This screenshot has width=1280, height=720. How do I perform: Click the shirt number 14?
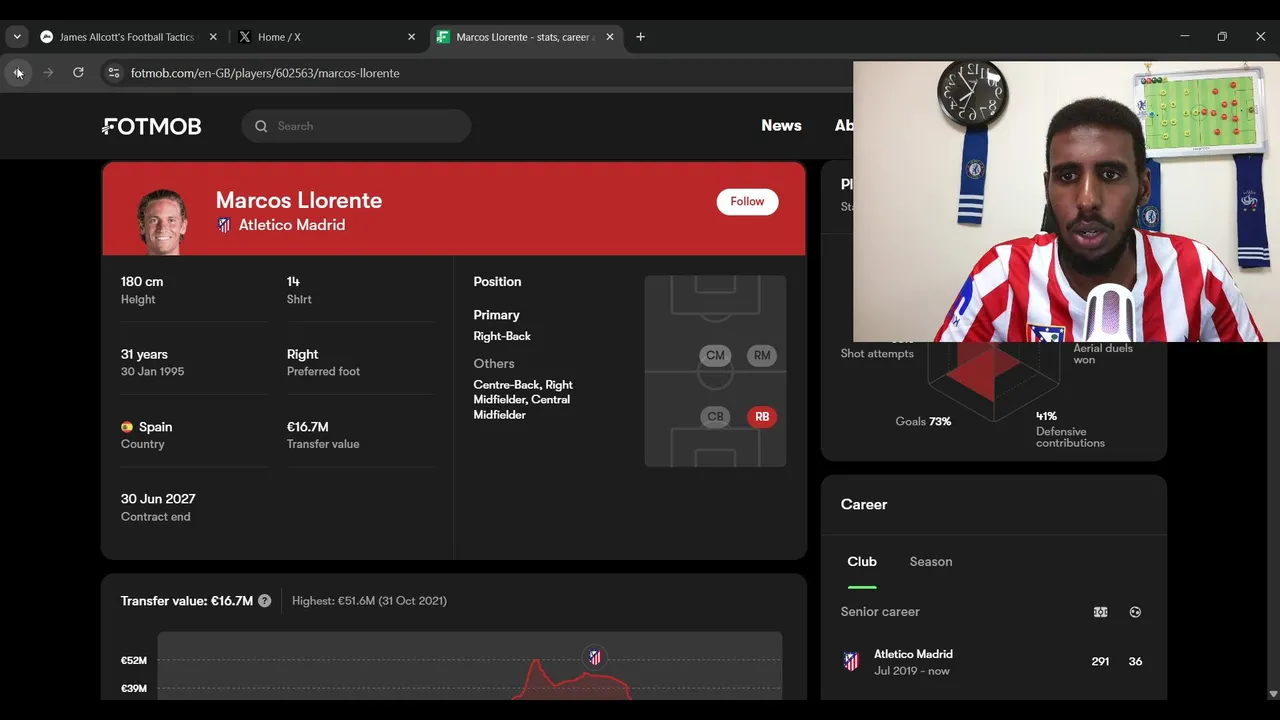[293, 282]
